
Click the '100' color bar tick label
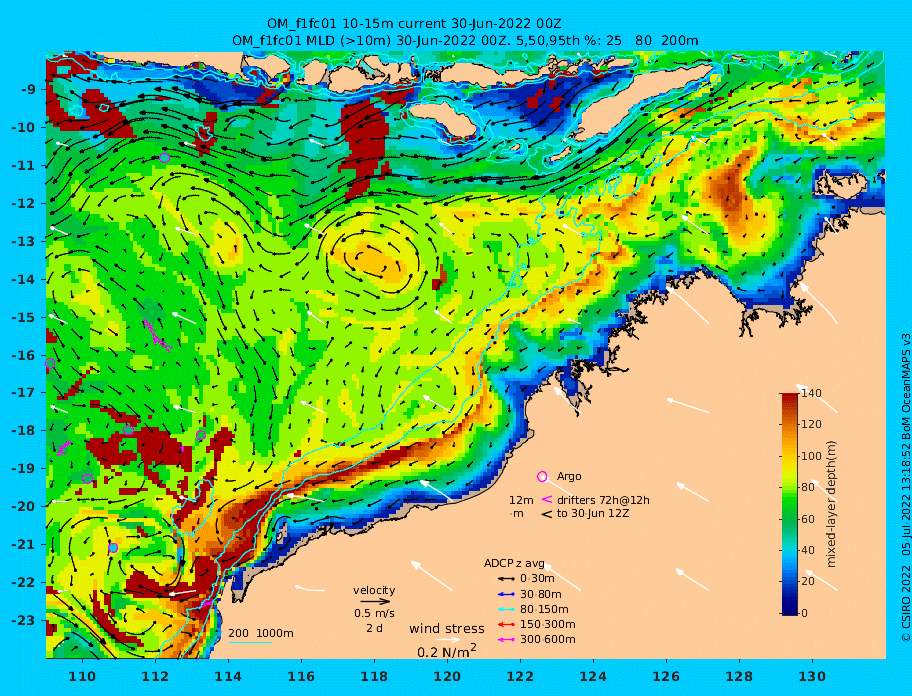811,456
